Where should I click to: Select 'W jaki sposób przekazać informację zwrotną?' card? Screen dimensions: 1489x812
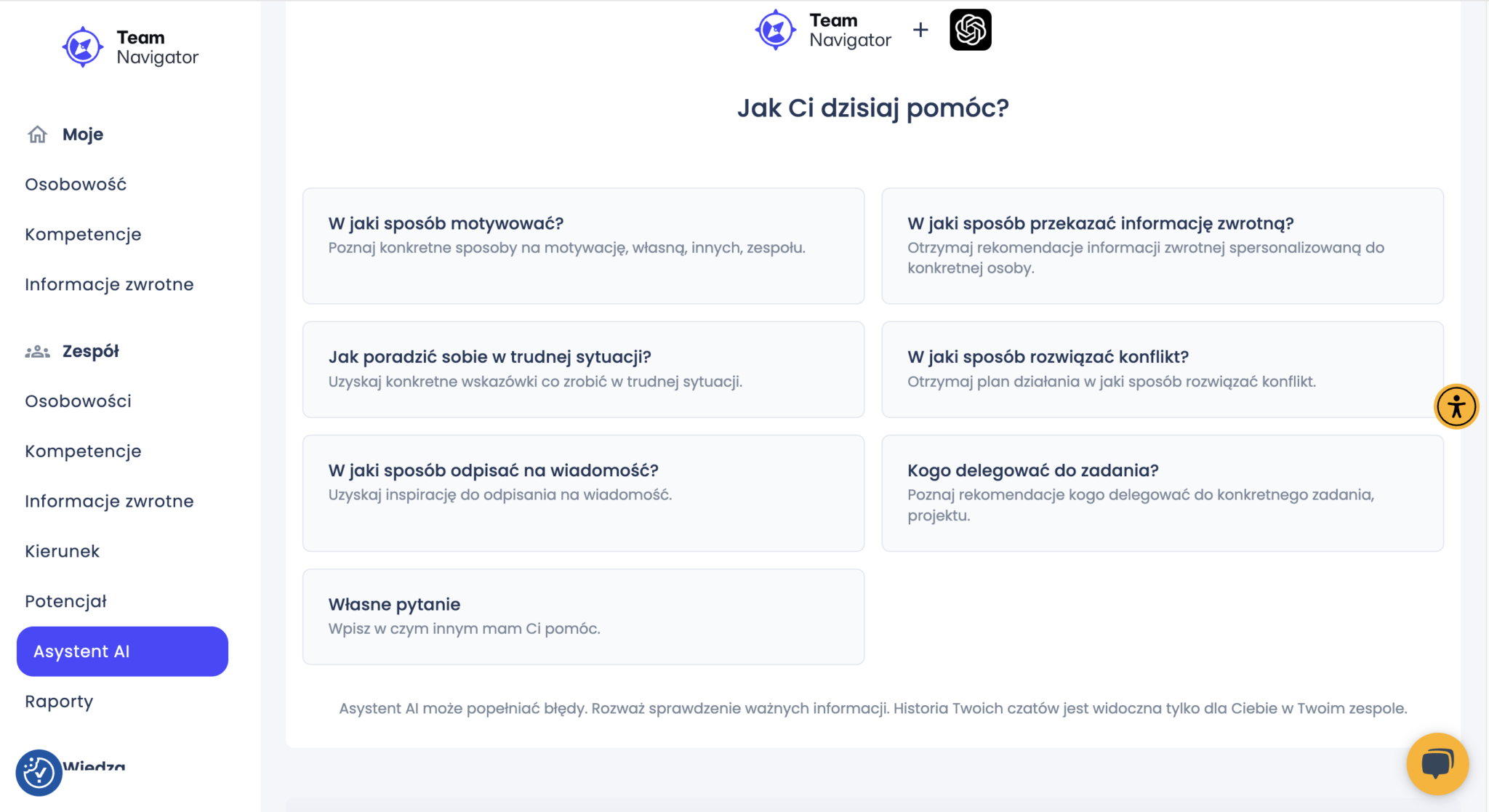click(1162, 246)
